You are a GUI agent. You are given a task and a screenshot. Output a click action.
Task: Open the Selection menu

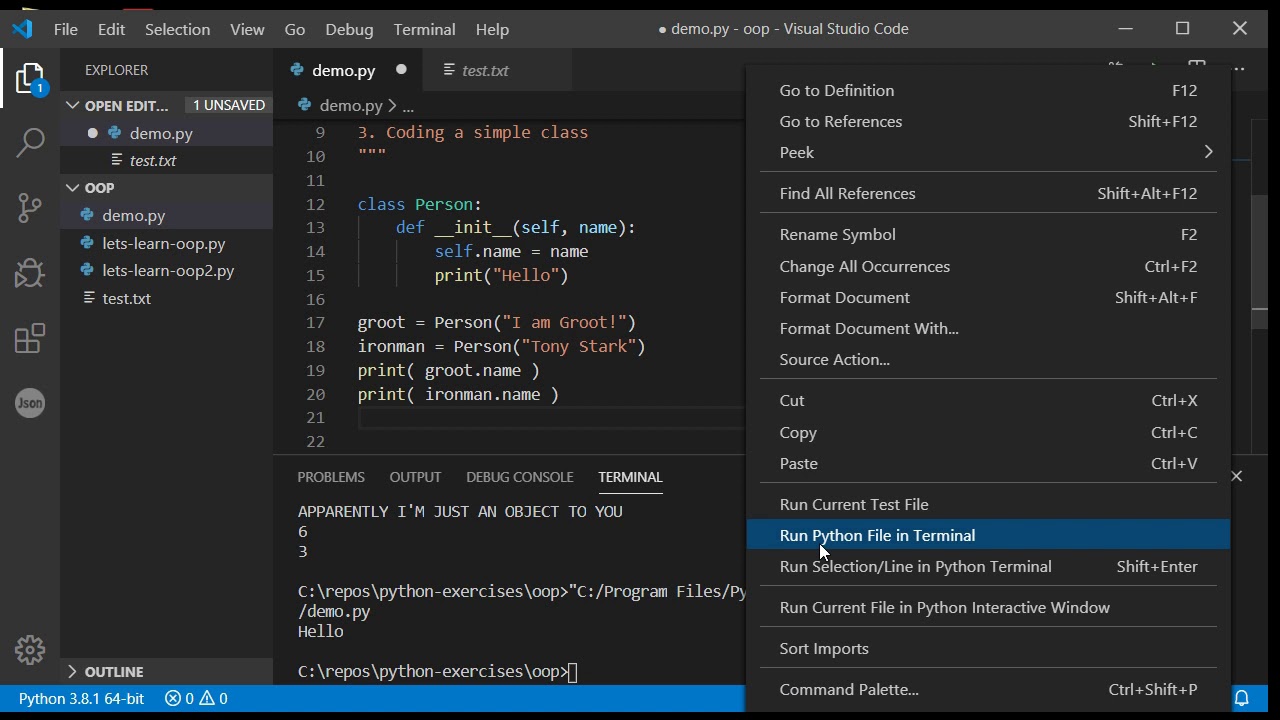coord(177,29)
